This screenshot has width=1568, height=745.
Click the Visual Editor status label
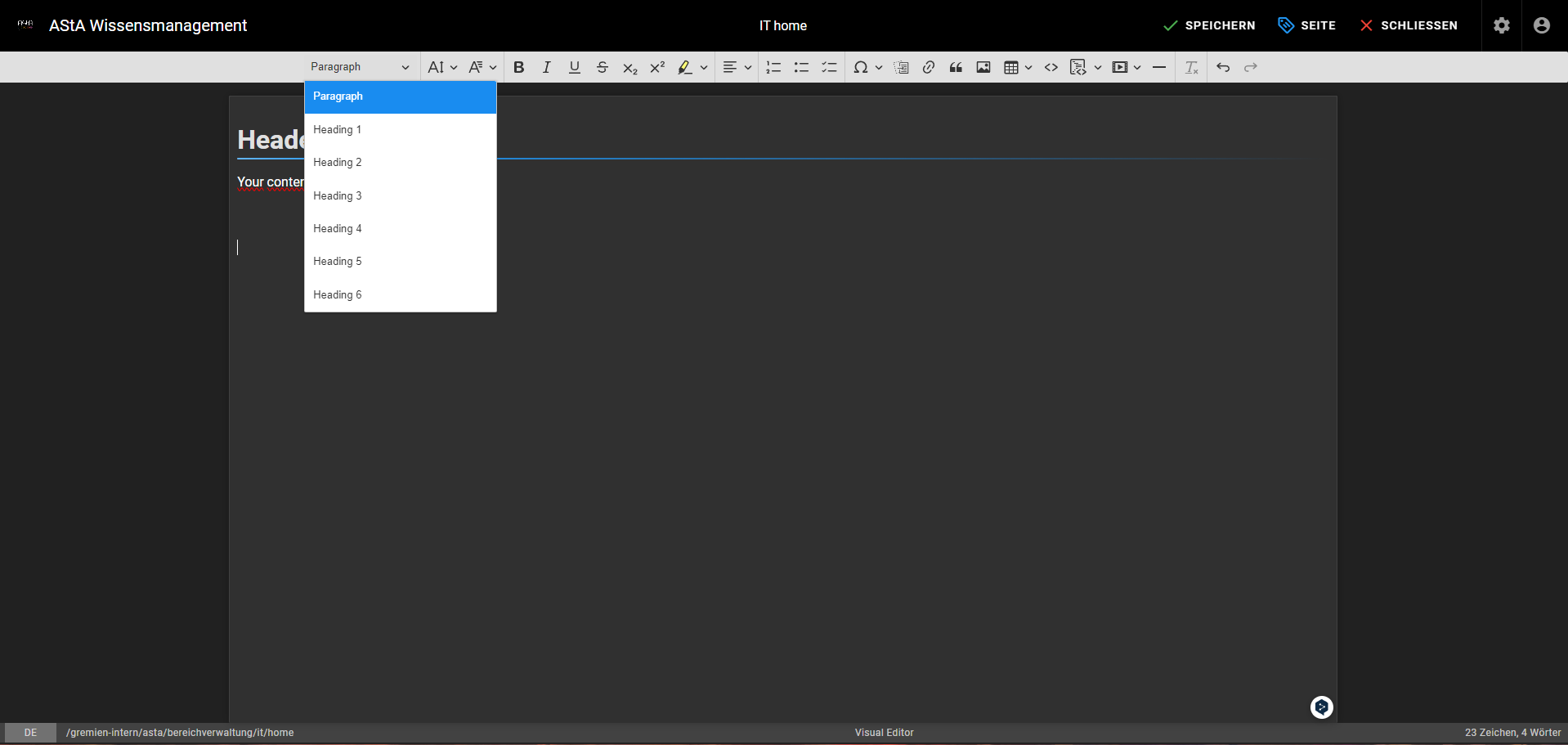(885, 733)
